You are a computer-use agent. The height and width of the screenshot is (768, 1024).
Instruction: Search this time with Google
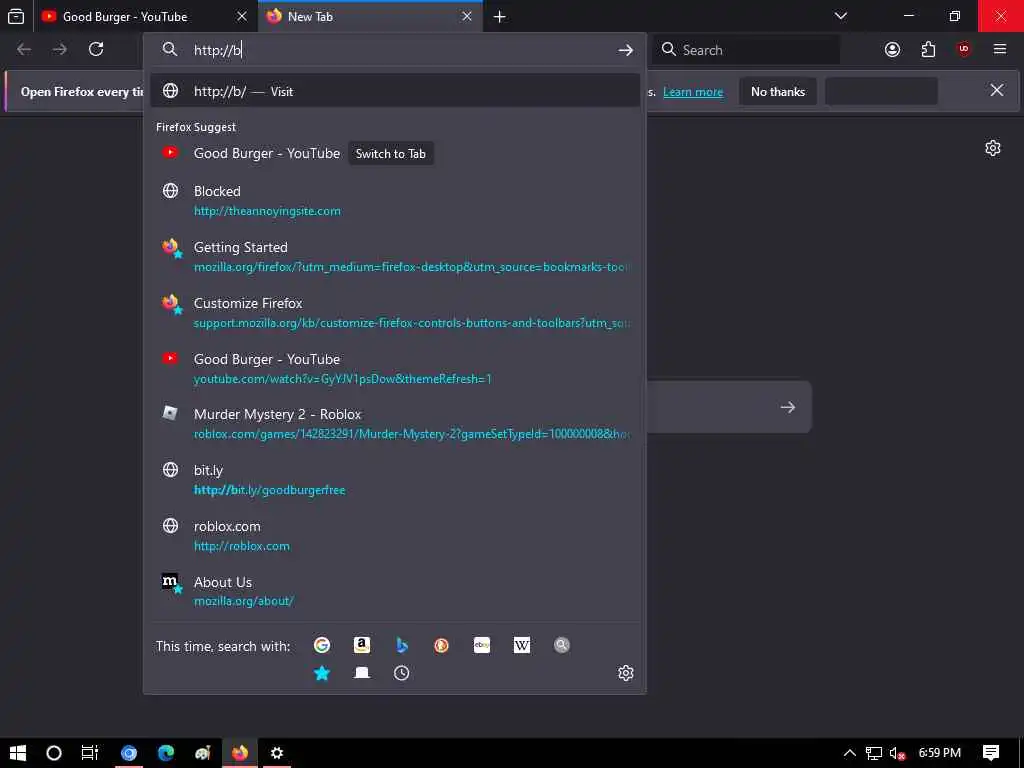(x=322, y=645)
